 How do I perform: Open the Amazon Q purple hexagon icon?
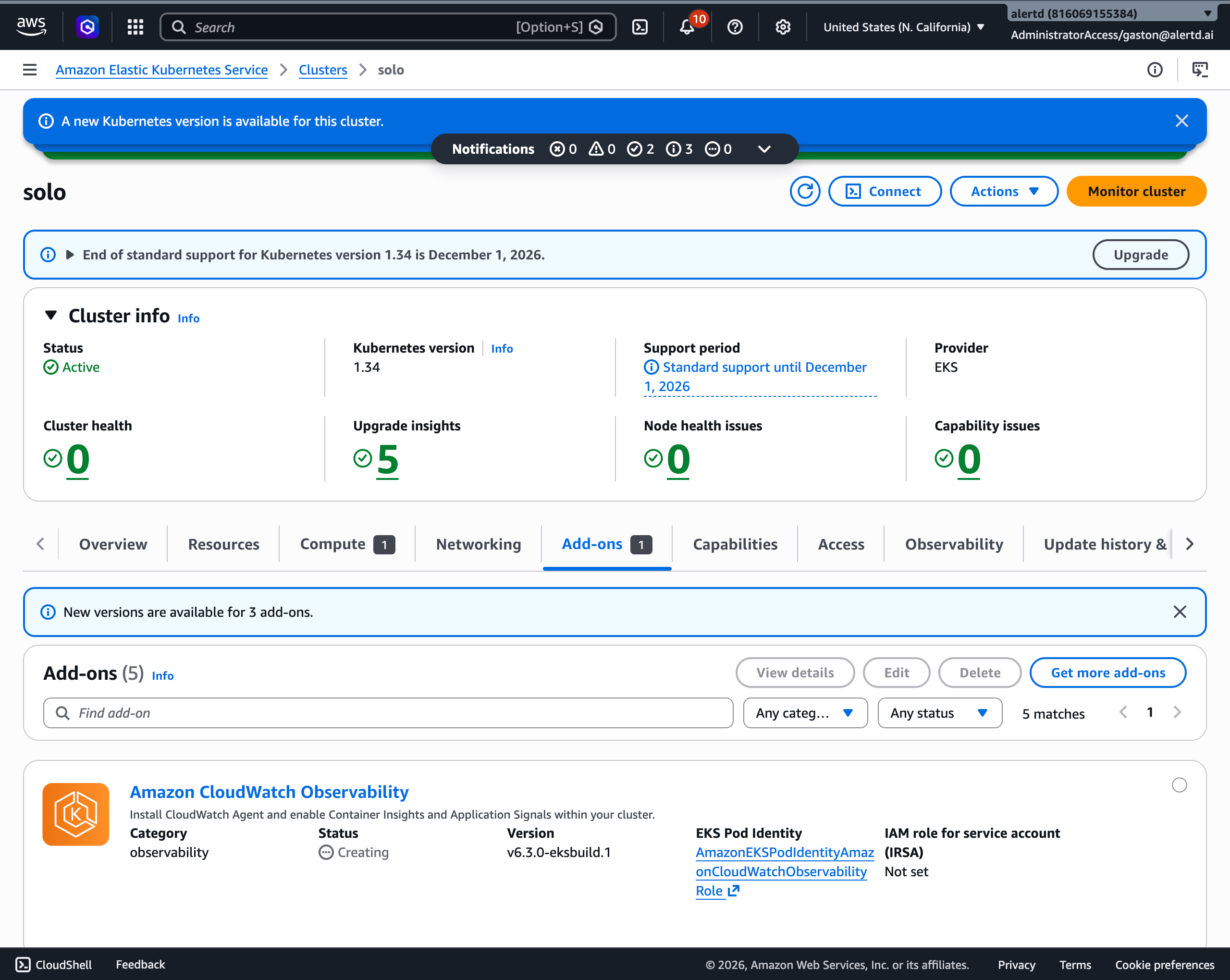tap(87, 27)
